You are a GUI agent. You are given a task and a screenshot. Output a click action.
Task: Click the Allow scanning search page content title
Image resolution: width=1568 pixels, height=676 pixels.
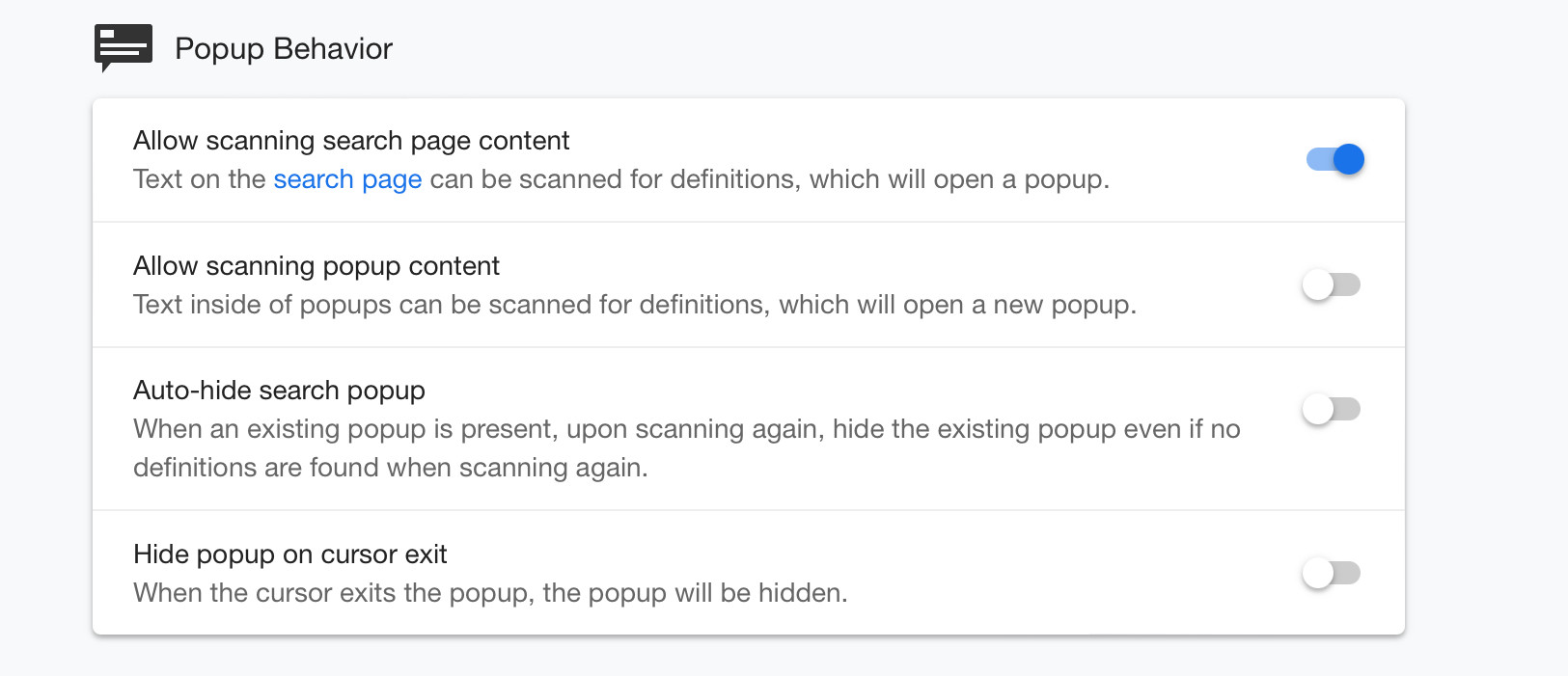coord(351,141)
